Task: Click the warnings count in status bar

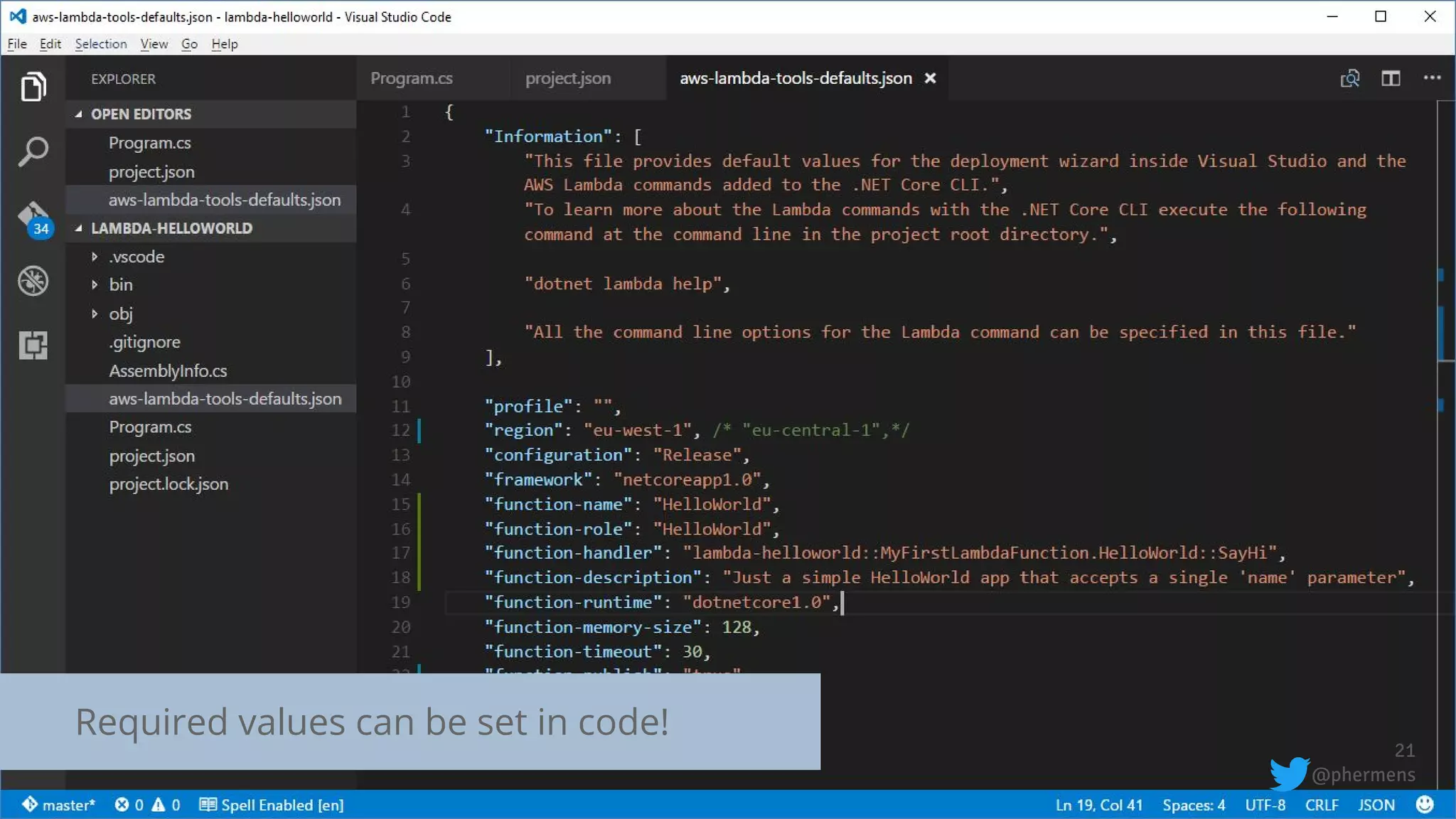Action: (x=166, y=804)
